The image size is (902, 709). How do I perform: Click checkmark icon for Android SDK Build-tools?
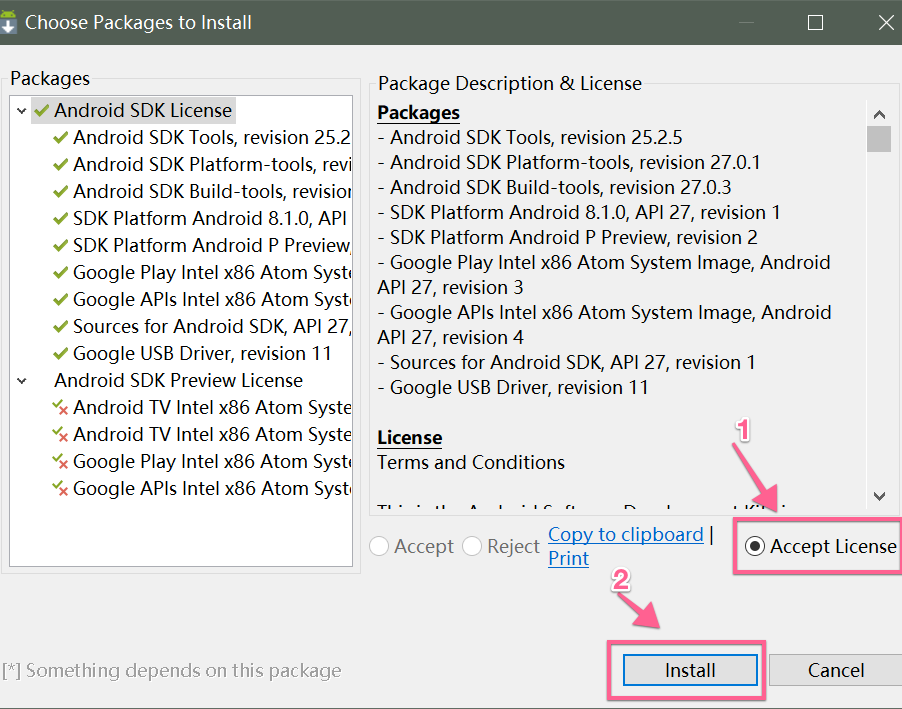60,192
